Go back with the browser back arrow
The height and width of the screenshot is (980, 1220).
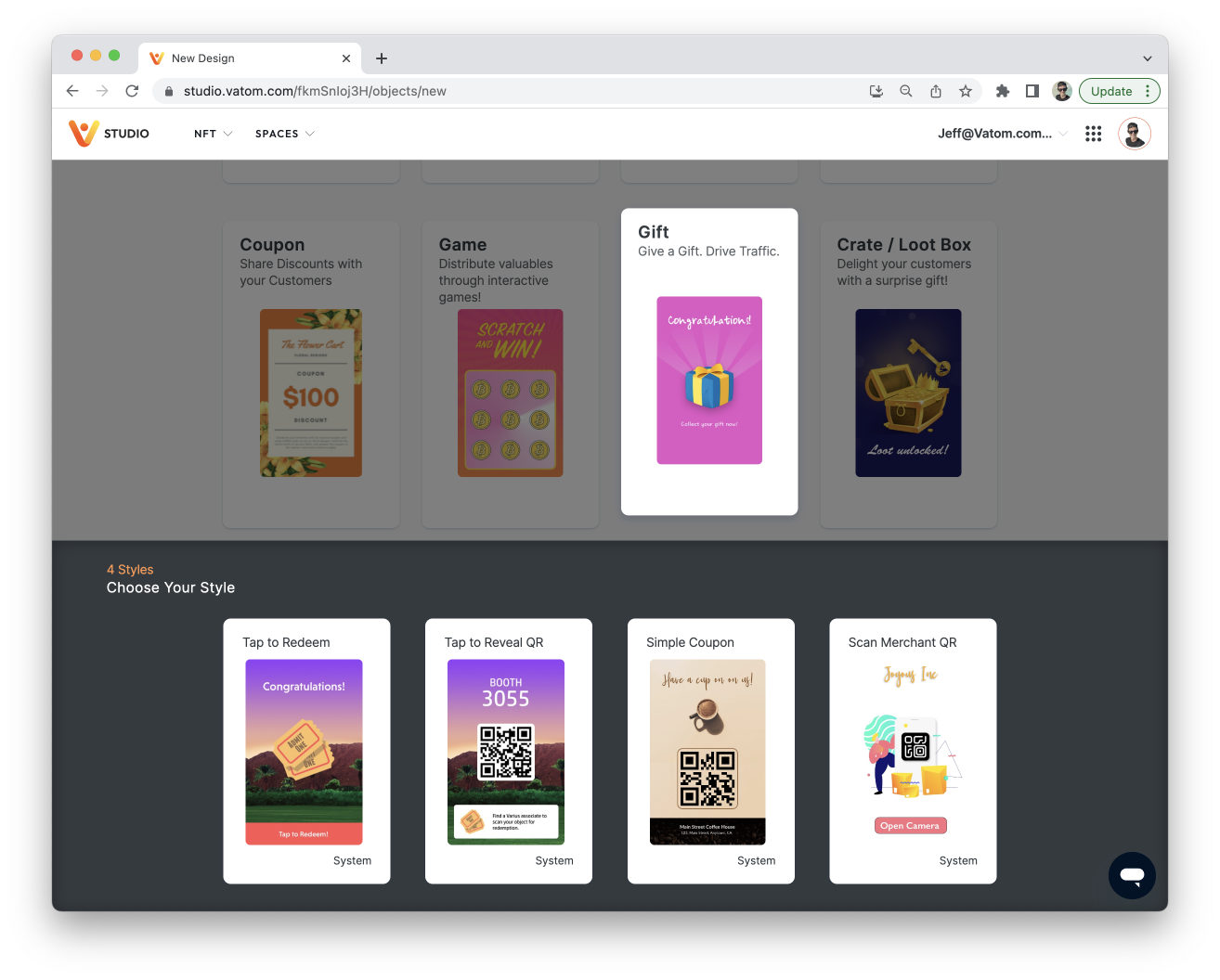[x=72, y=91]
